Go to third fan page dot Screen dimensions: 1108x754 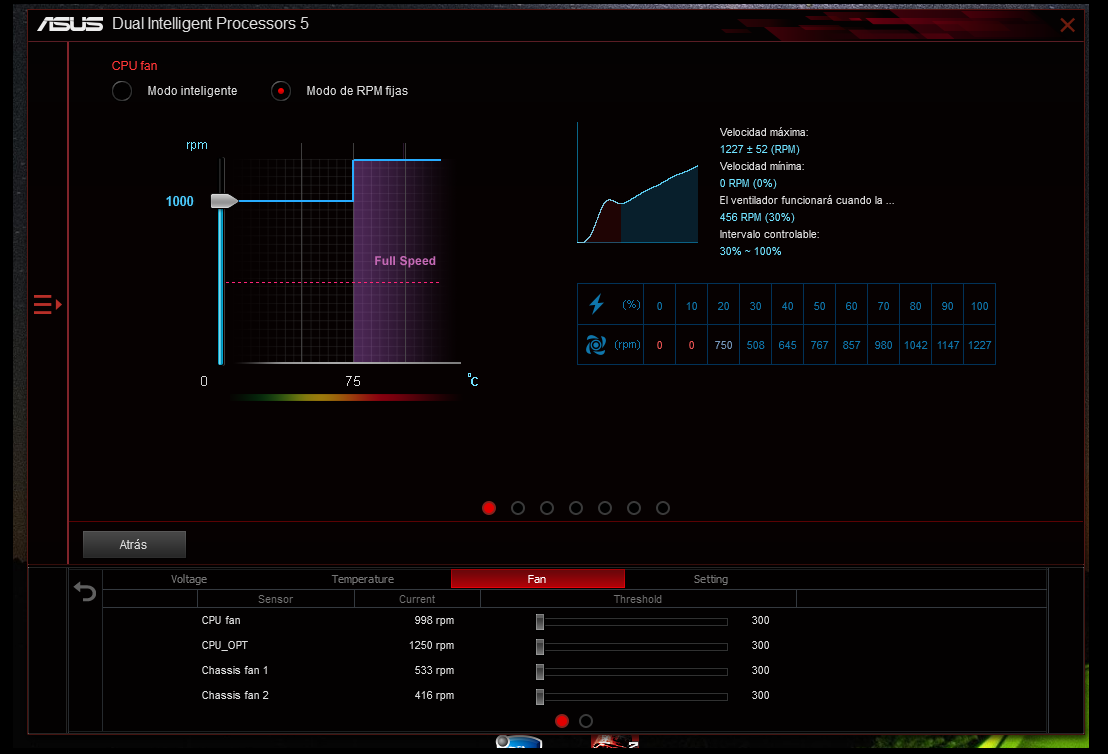pos(547,508)
